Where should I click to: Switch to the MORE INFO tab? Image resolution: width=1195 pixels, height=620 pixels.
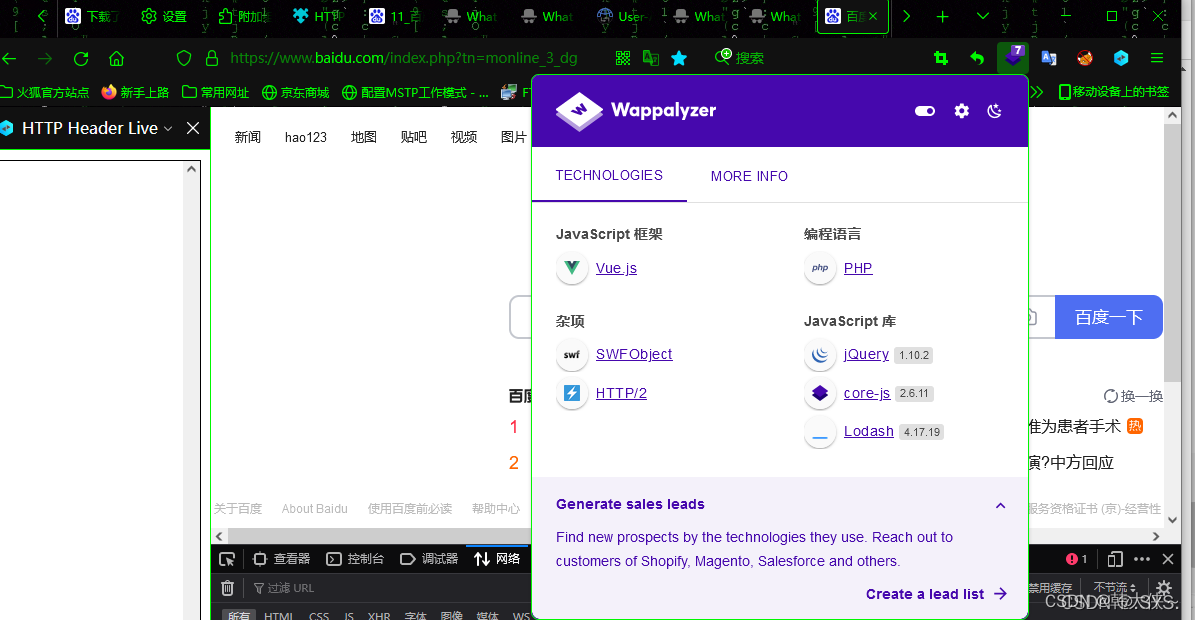coord(749,176)
